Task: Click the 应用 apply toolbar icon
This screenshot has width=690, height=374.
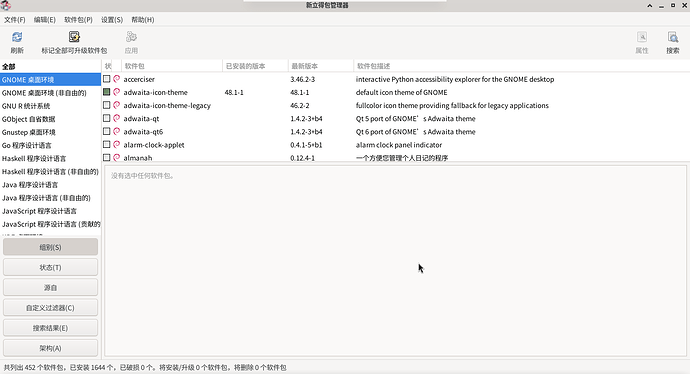Action: point(131,37)
